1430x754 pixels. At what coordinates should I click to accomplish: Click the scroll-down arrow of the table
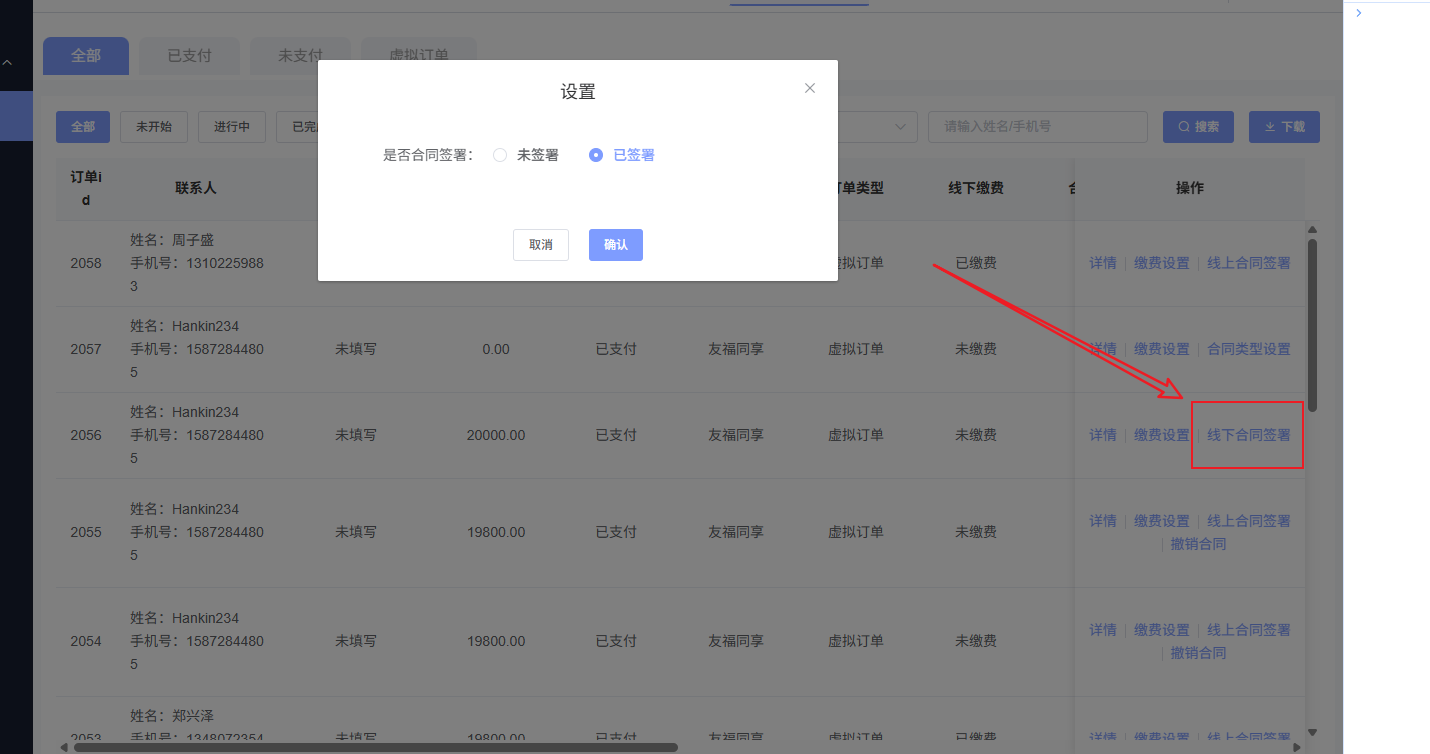1312,733
